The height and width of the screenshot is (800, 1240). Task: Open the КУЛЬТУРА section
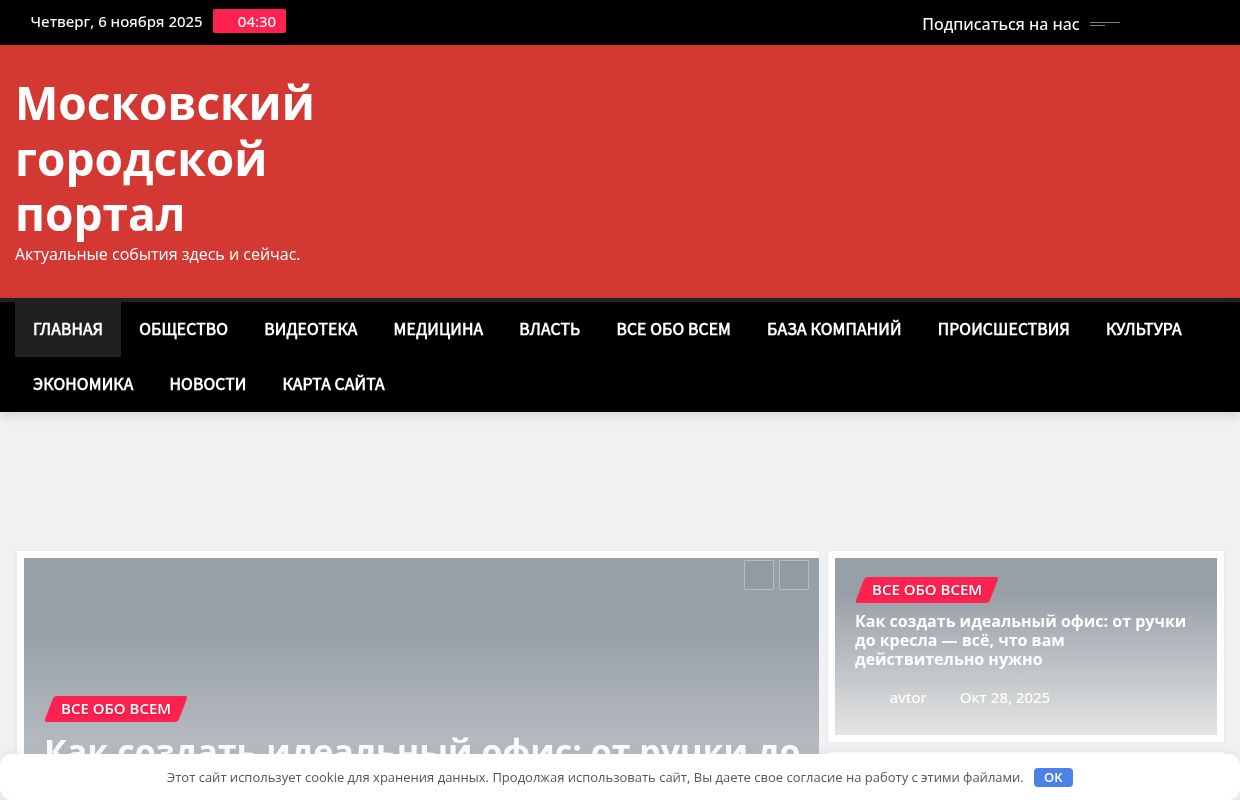tap(1143, 329)
